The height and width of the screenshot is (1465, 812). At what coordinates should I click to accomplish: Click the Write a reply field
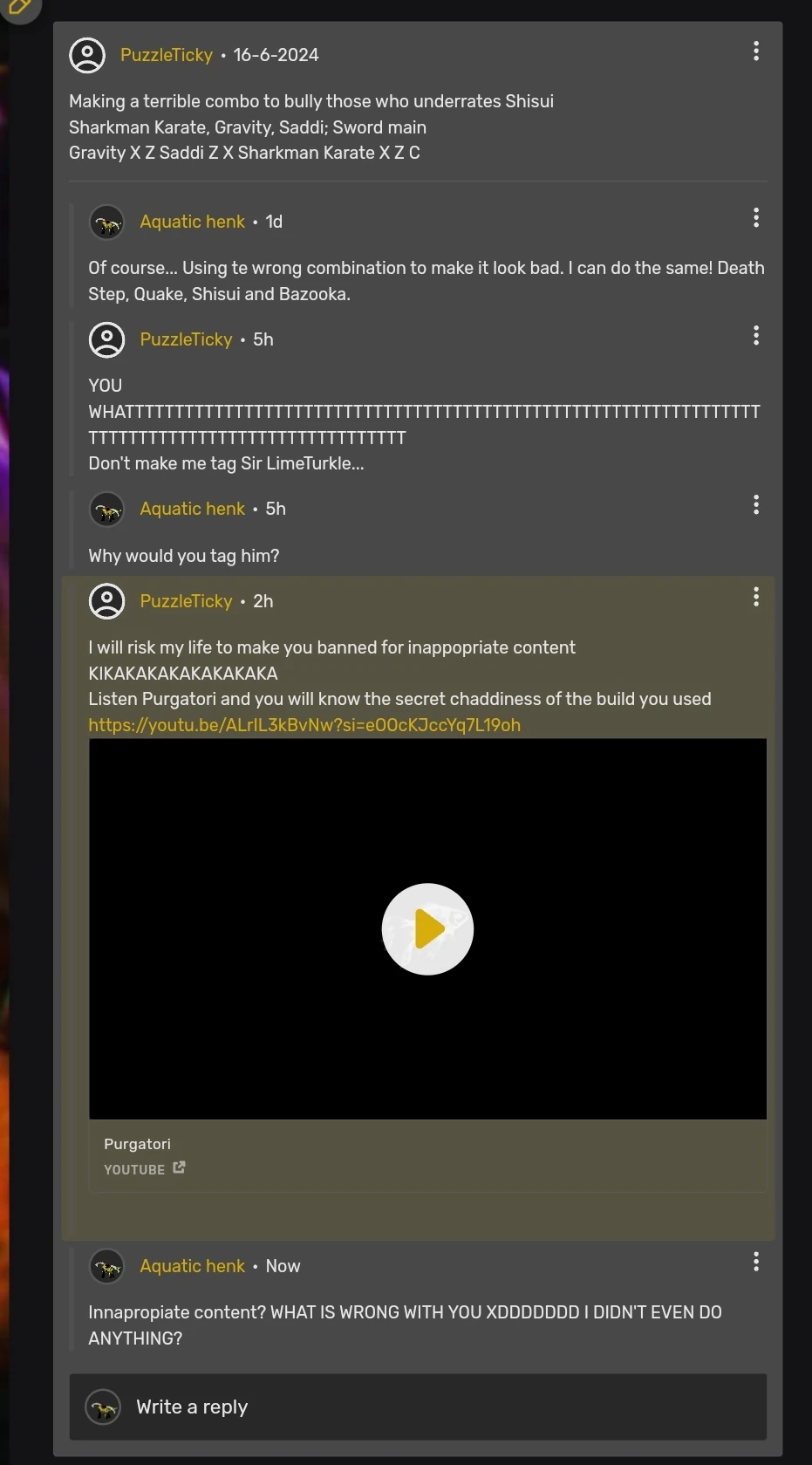coord(418,1407)
